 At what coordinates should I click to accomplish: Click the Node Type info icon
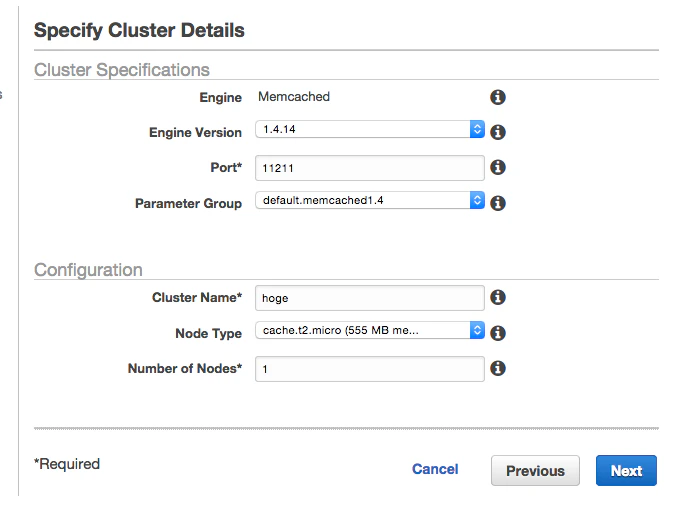coord(498,333)
